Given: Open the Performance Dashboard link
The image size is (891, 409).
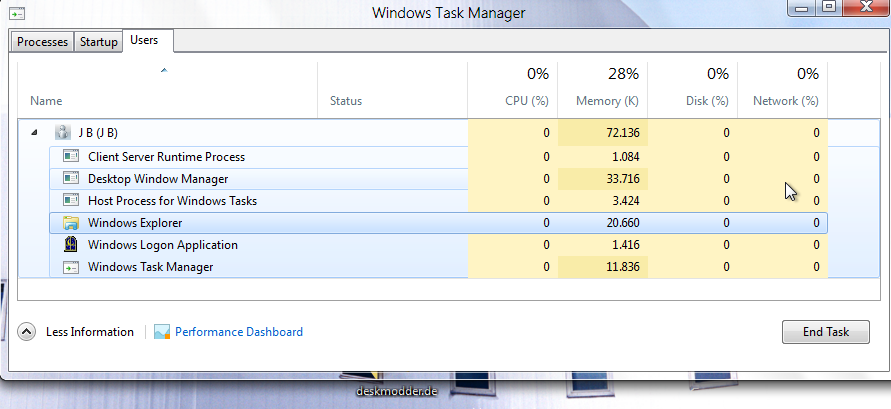Looking at the screenshot, I should pos(239,332).
